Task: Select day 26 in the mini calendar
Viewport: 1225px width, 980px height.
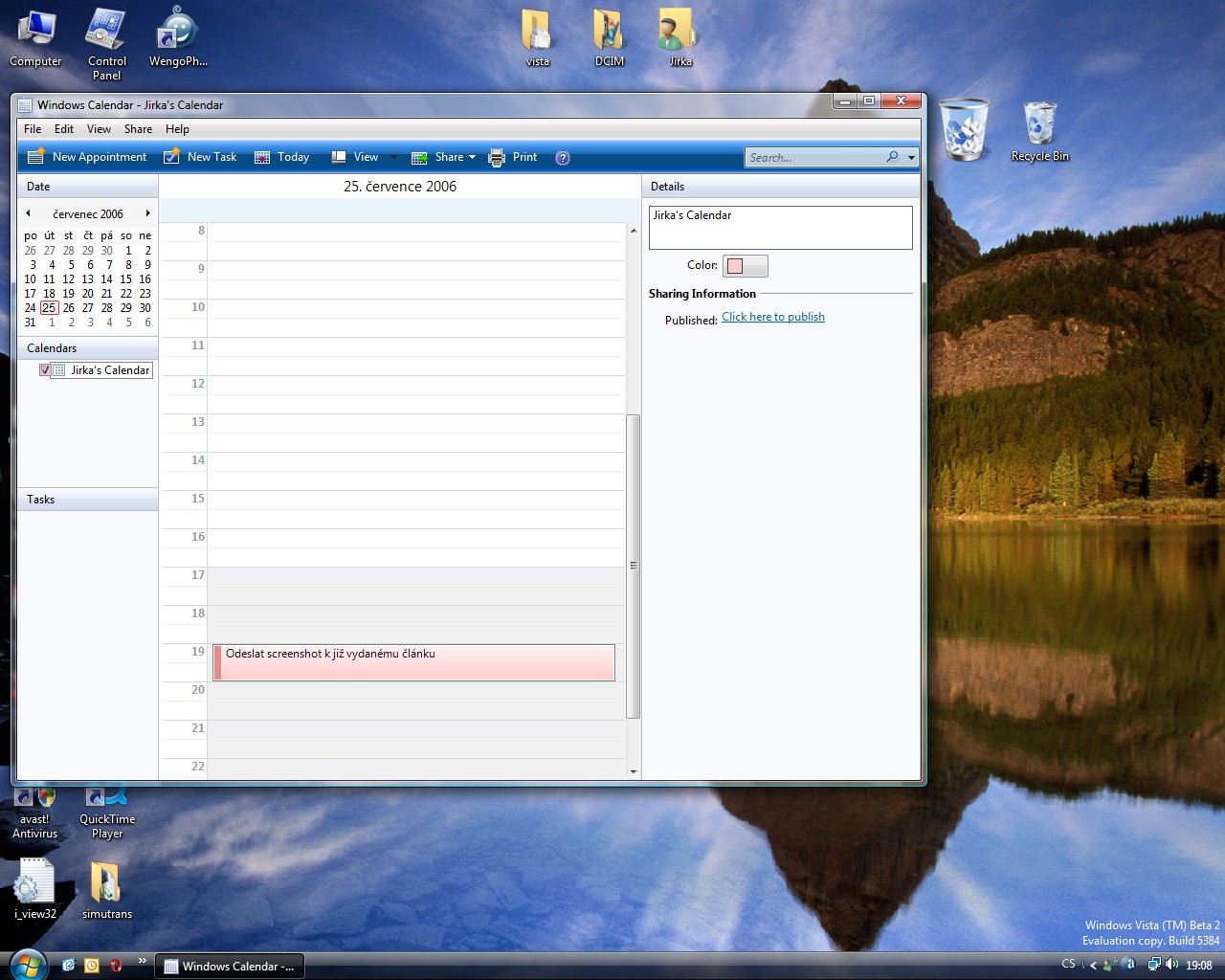Action: click(69, 308)
